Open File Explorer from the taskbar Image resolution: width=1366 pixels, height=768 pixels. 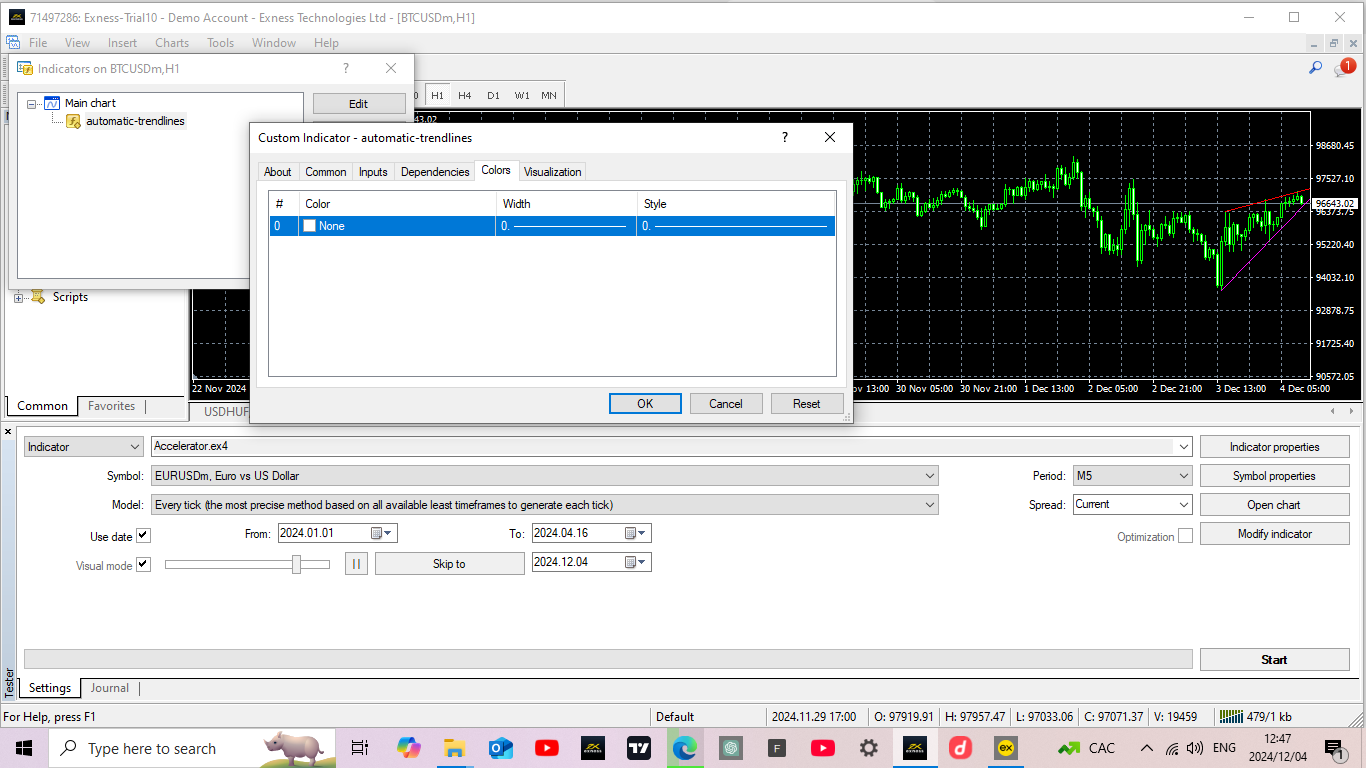(x=455, y=748)
